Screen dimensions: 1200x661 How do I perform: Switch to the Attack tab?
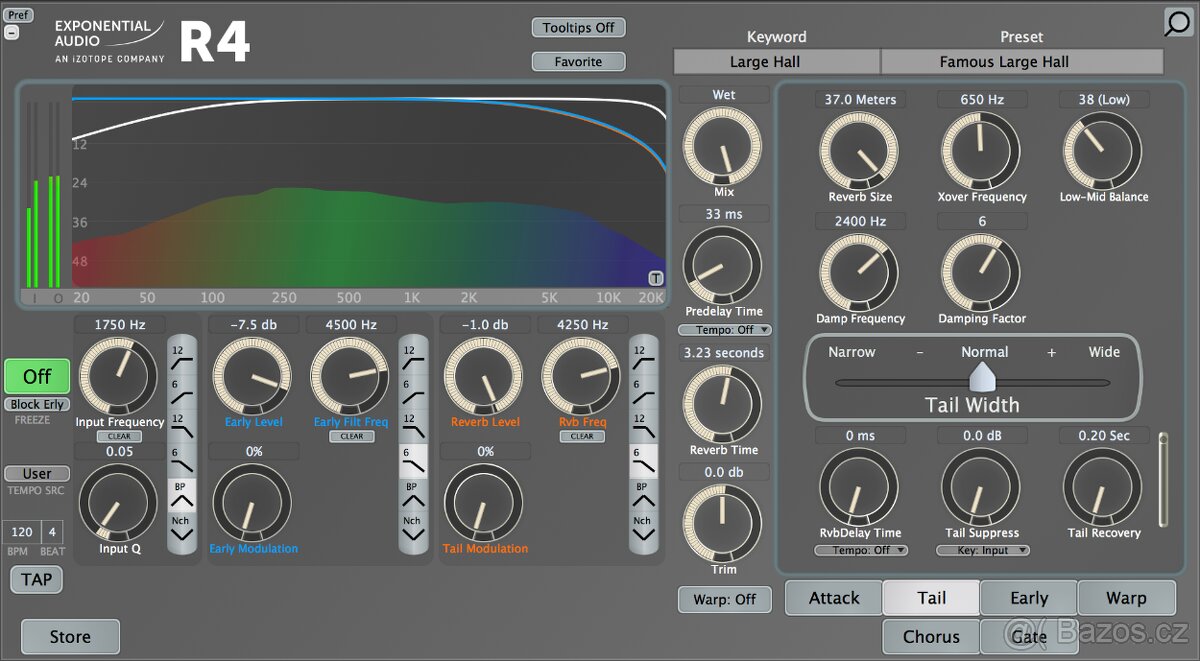[833, 597]
